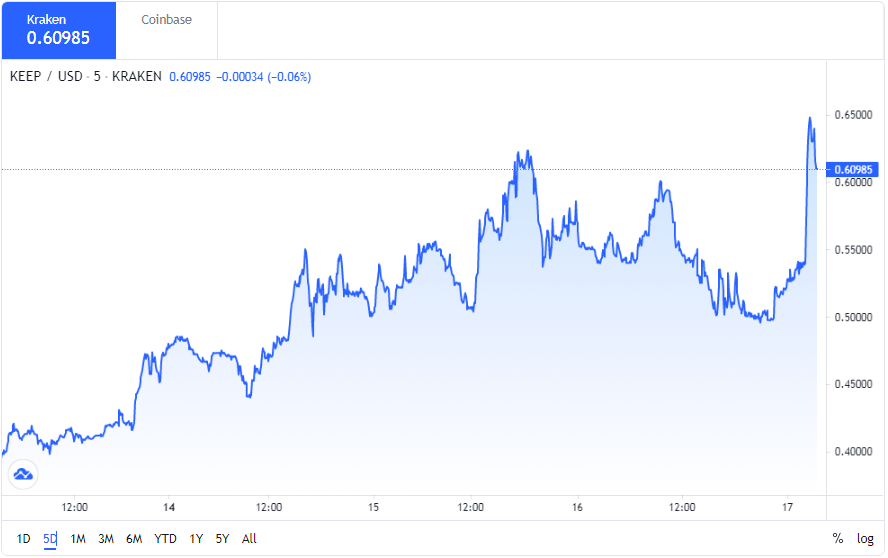Click the blue 0.60985 price label on the axis
This screenshot has width=888, height=558.
852,169
